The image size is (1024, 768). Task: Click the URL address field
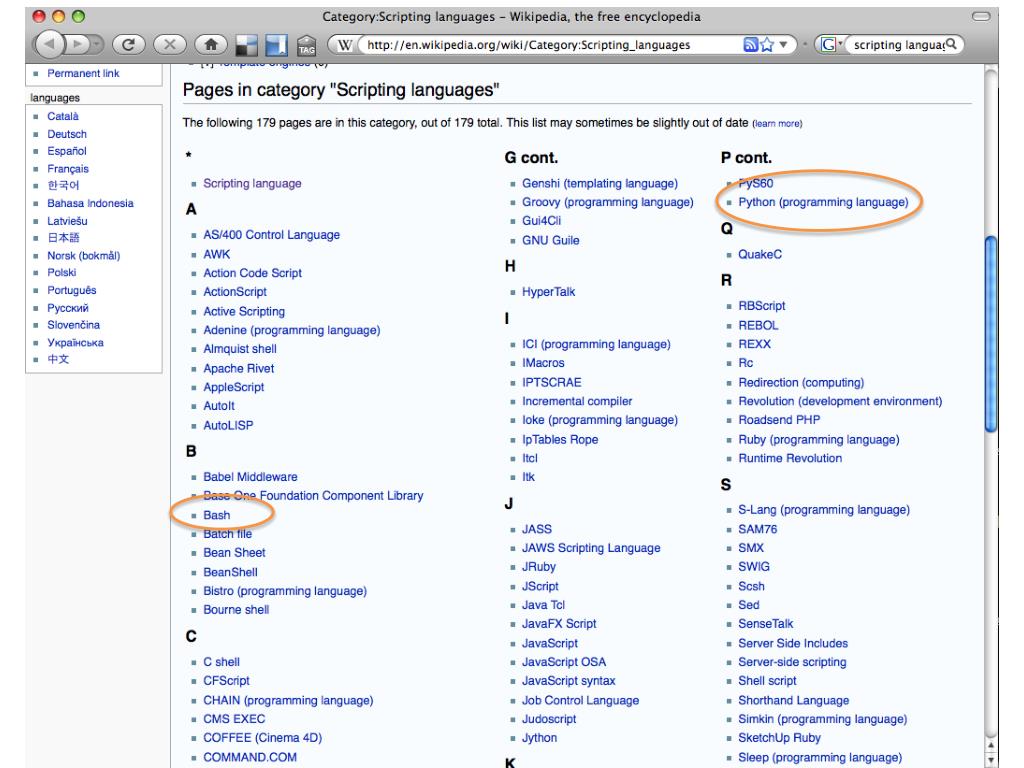coord(549,44)
